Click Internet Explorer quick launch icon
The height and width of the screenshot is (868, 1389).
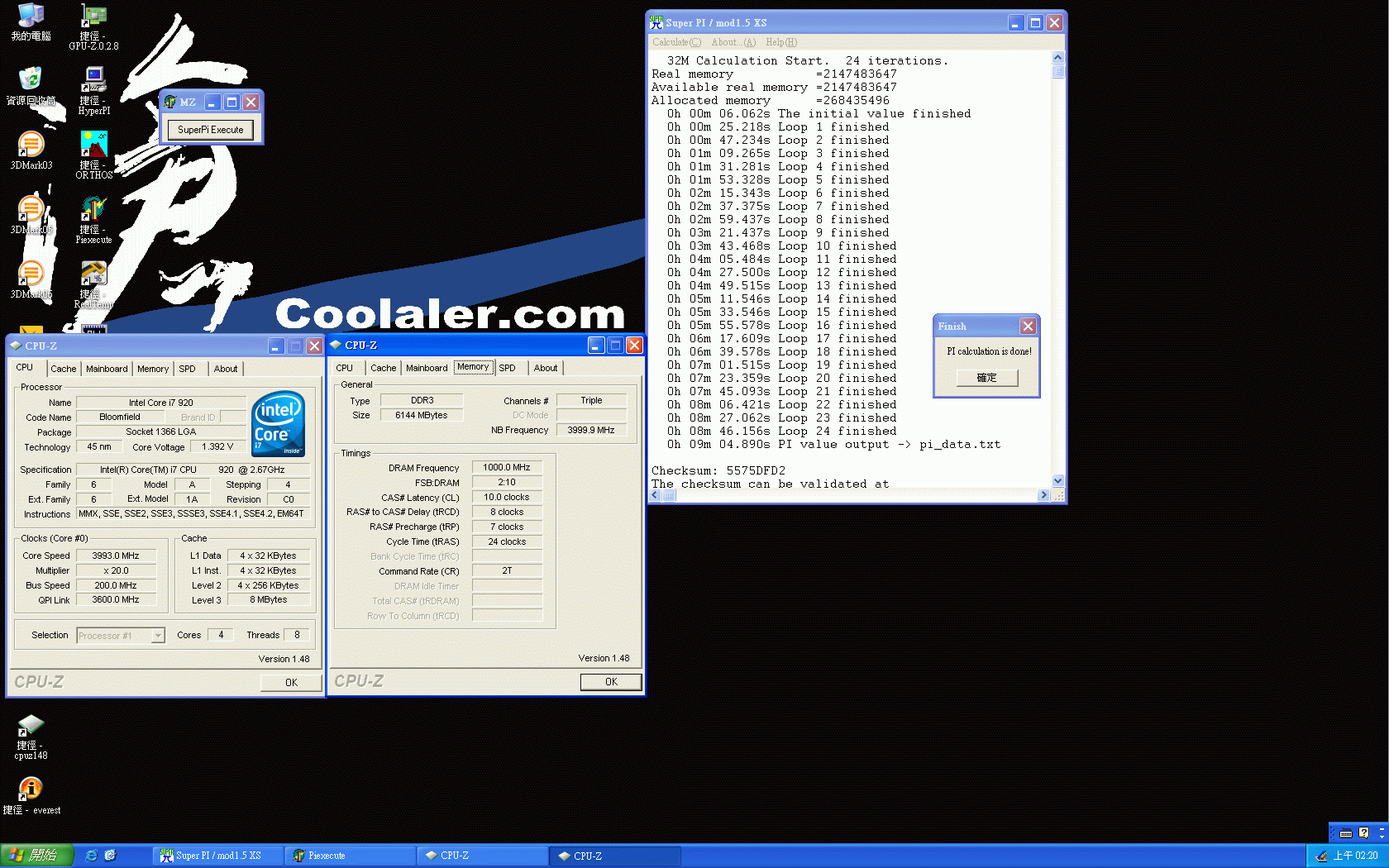click(x=91, y=856)
